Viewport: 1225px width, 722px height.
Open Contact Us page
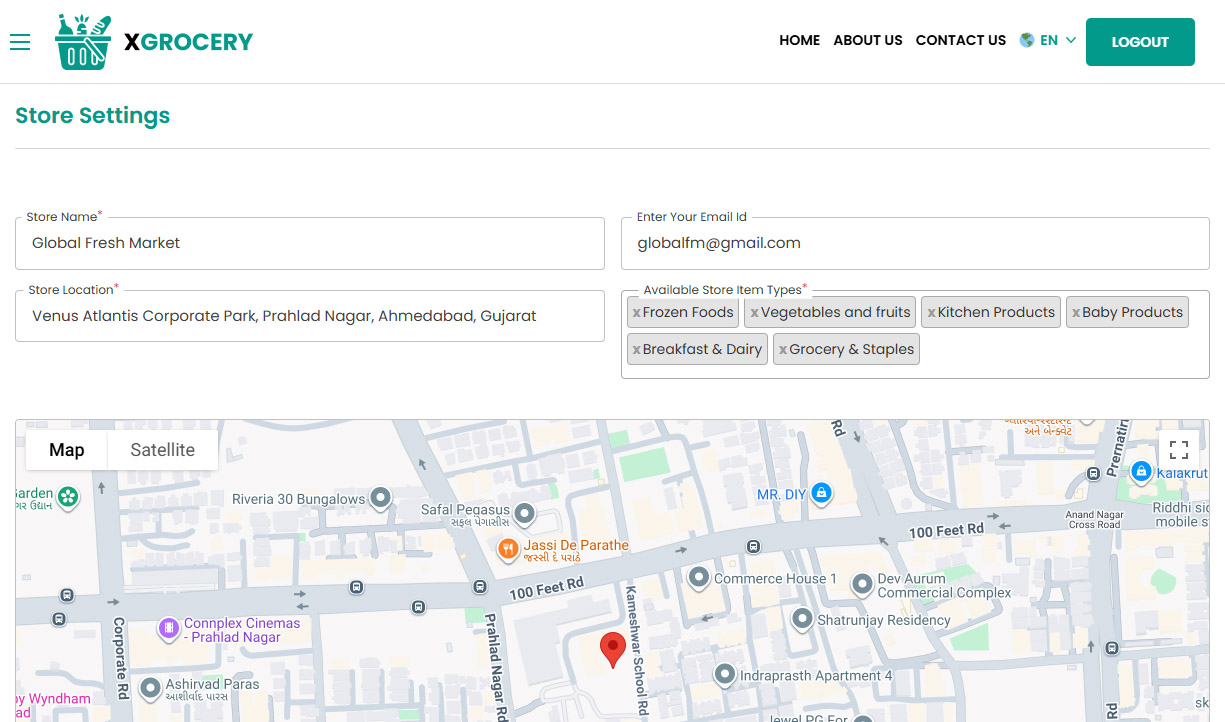(x=960, y=41)
